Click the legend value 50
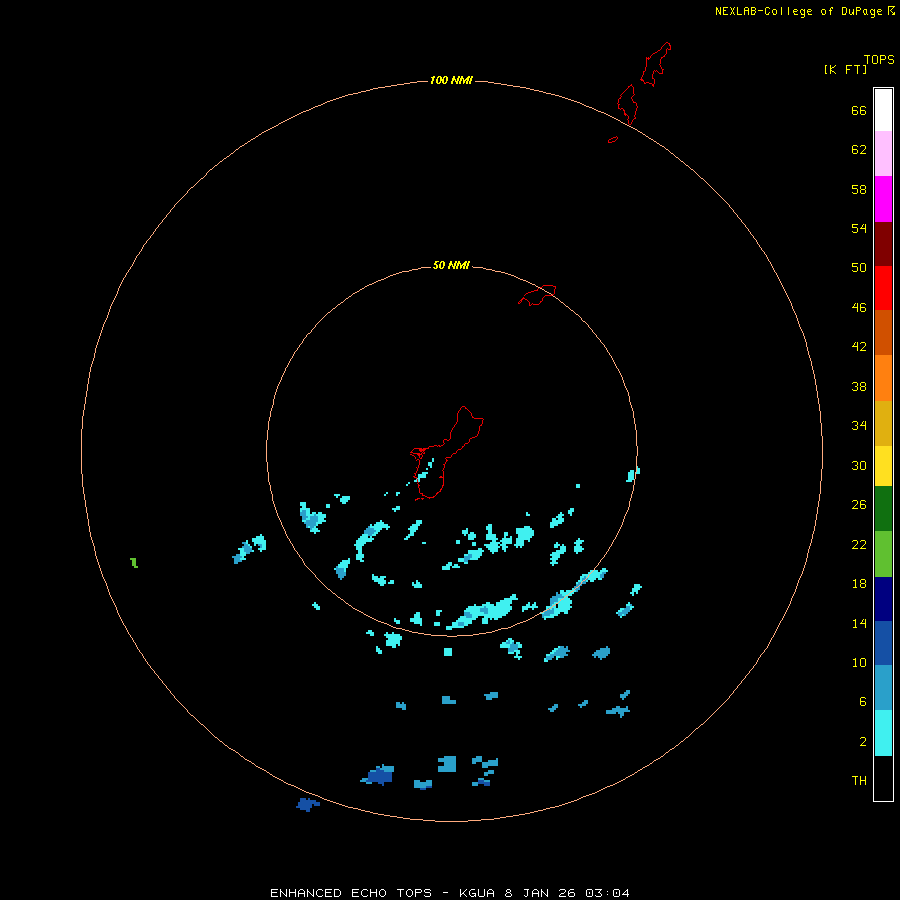Image resolution: width=900 pixels, height=900 pixels. (859, 267)
